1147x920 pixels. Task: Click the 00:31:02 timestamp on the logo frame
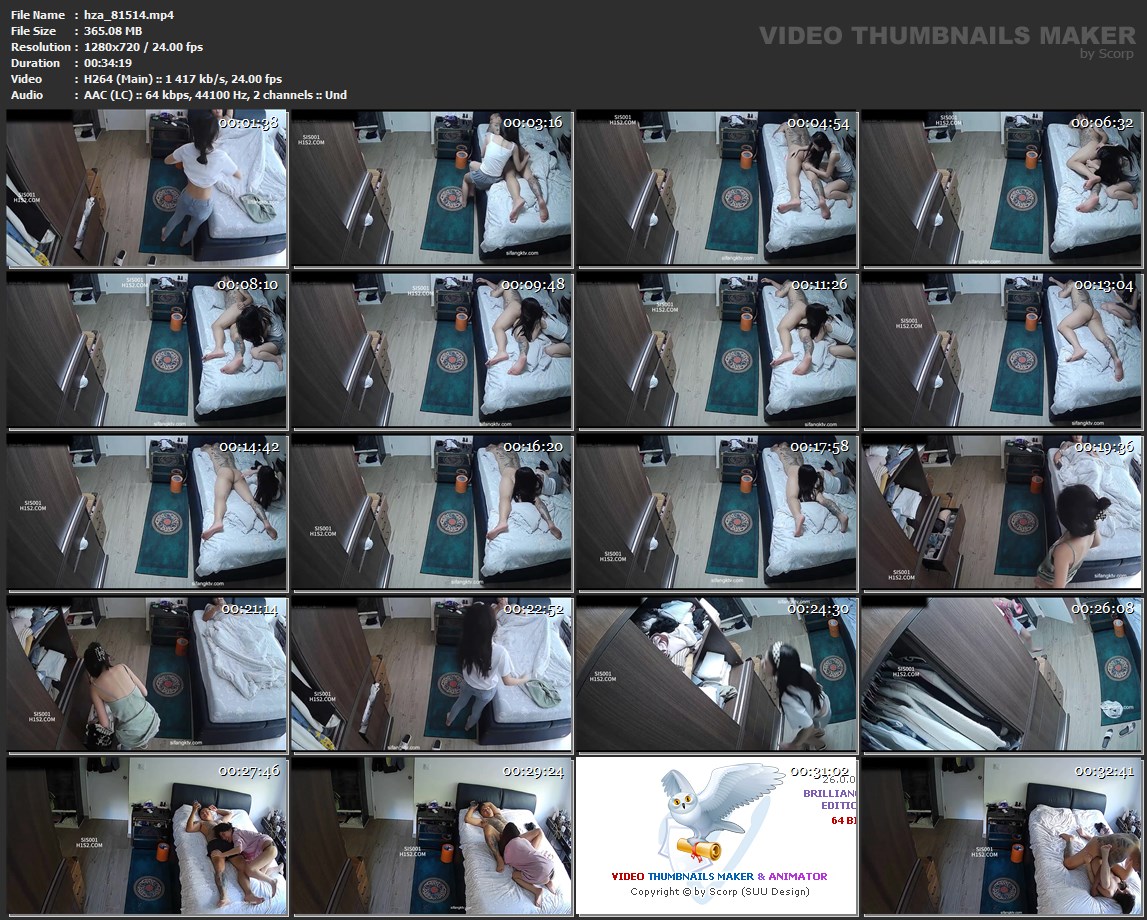point(819,772)
